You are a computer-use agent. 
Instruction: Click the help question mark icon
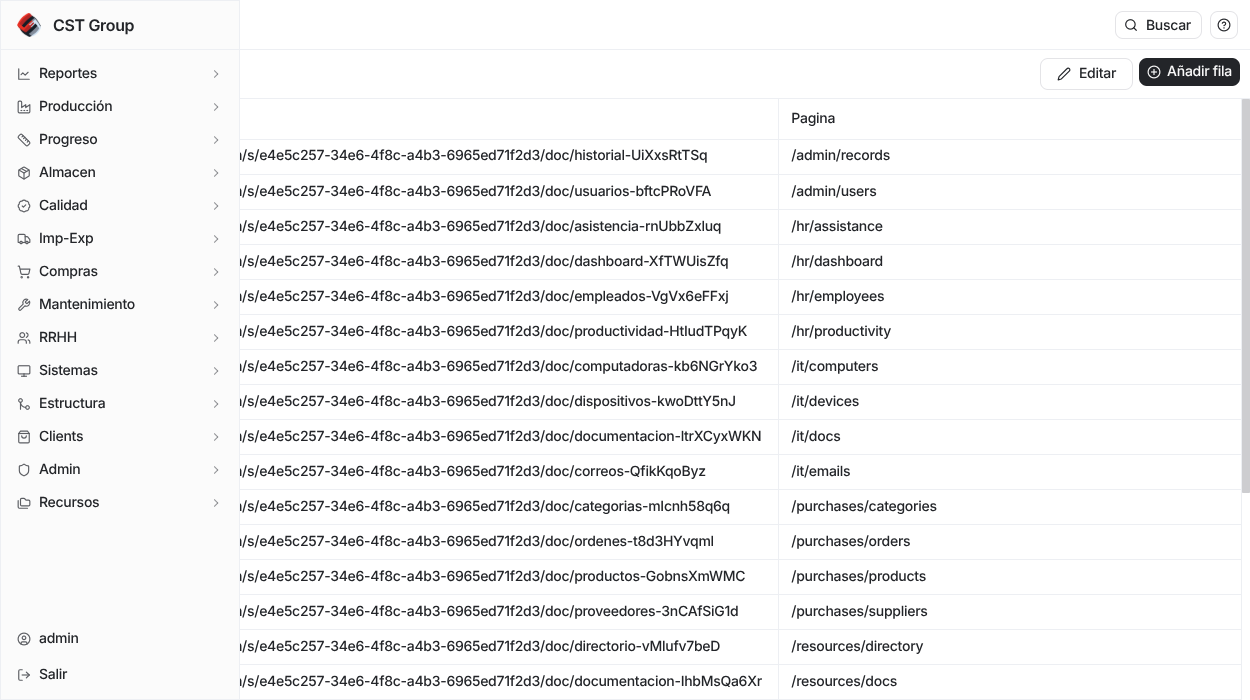(x=1224, y=25)
